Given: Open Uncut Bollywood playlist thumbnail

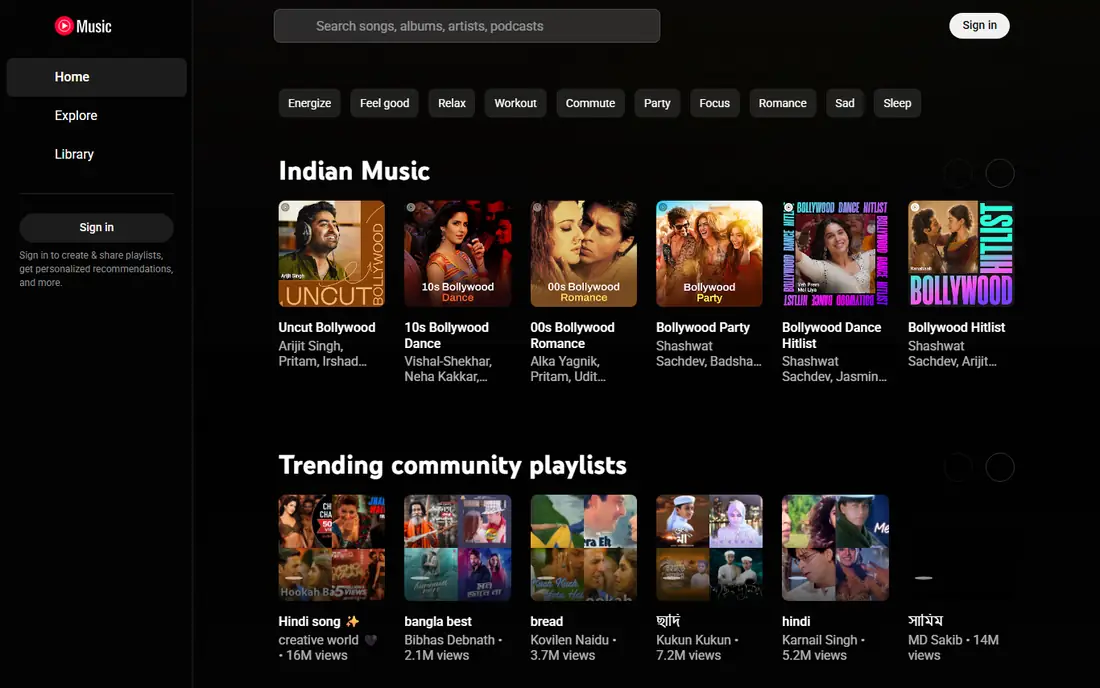Looking at the screenshot, I should (x=331, y=254).
